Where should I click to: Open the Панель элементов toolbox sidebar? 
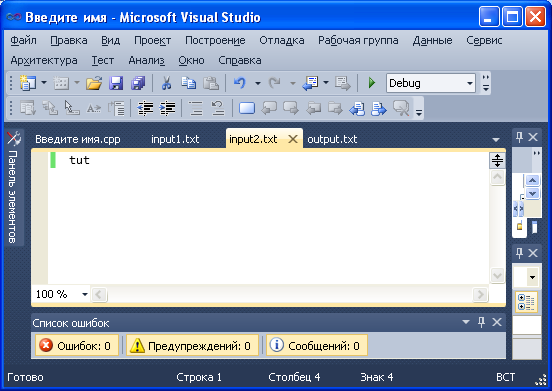click(x=14, y=188)
